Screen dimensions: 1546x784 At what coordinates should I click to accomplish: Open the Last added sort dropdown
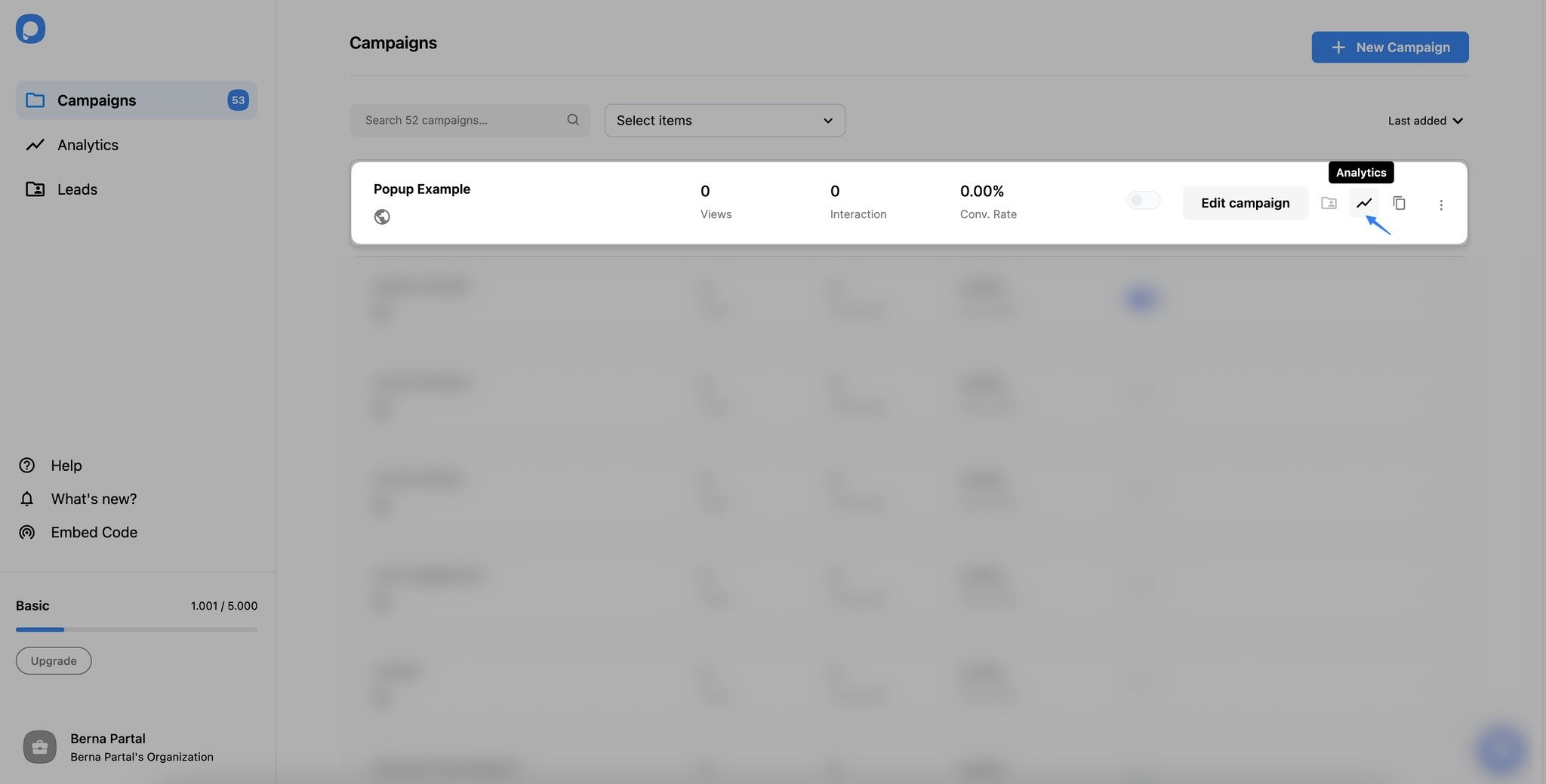pos(1425,121)
